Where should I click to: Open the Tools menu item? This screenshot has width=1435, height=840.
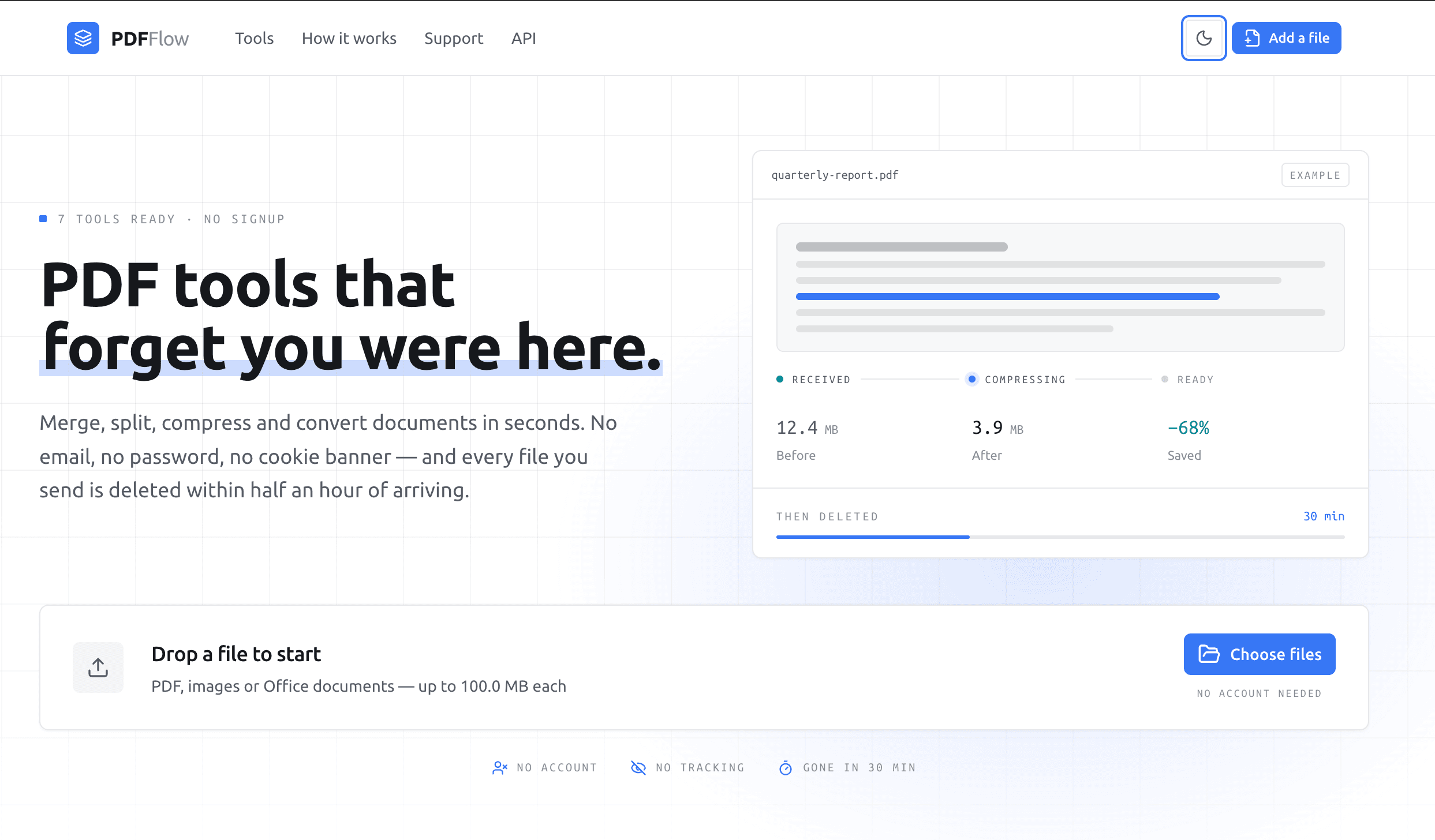254,38
